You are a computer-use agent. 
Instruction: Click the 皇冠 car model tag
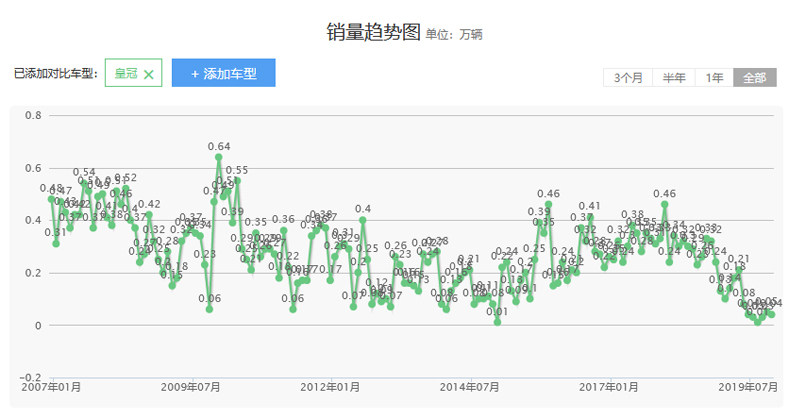[x=126, y=74]
